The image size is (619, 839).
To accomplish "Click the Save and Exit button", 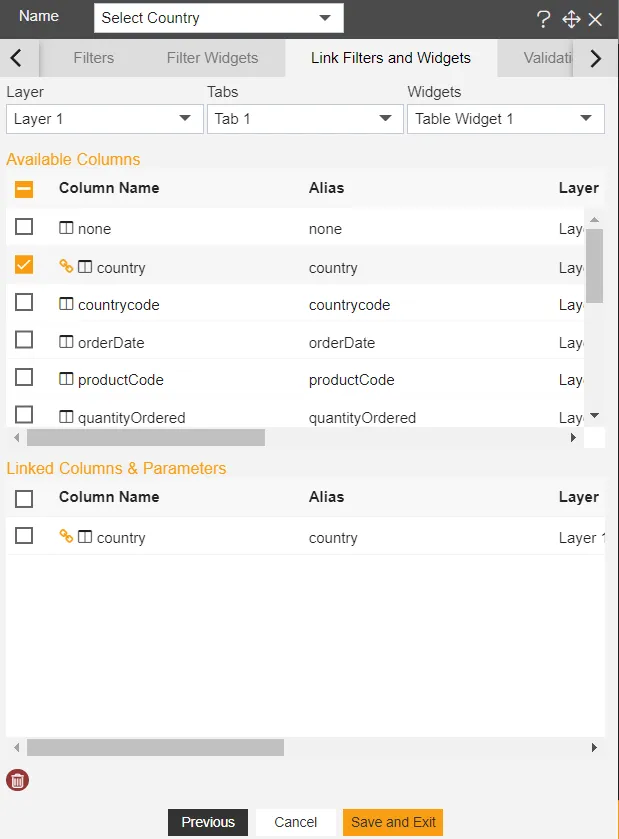I will click(x=393, y=822).
